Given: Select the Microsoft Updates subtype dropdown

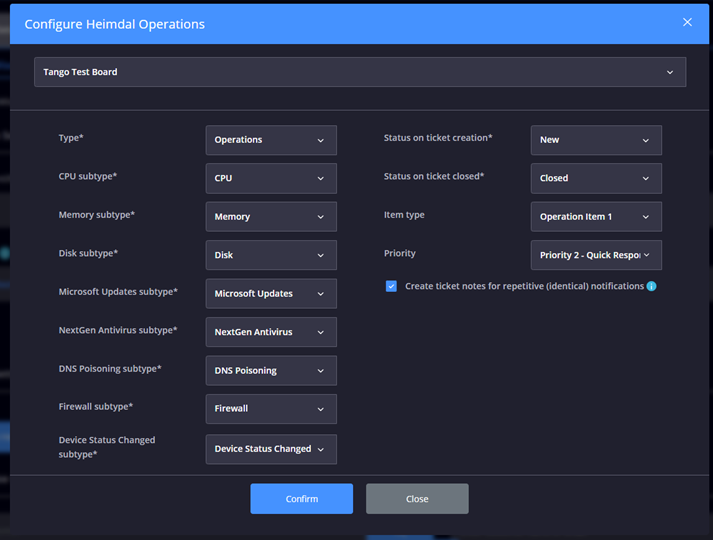Looking at the screenshot, I should click(271, 294).
